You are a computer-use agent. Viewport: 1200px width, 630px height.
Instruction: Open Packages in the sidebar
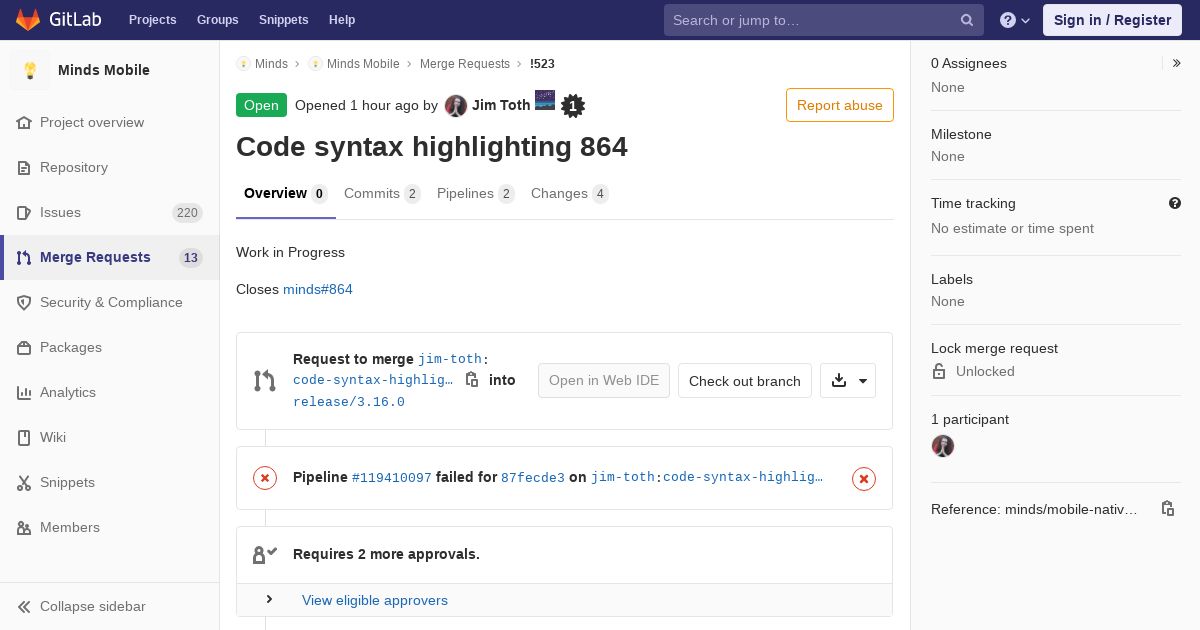tap(110, 347)
